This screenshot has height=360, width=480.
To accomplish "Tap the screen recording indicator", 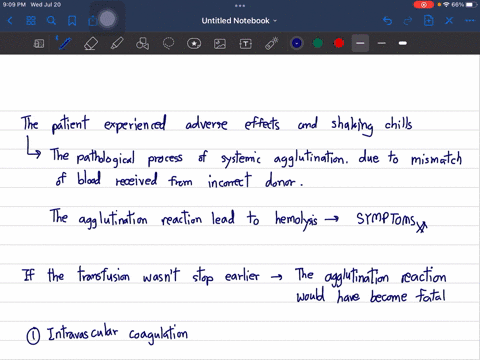I will [x=424, y=5].
